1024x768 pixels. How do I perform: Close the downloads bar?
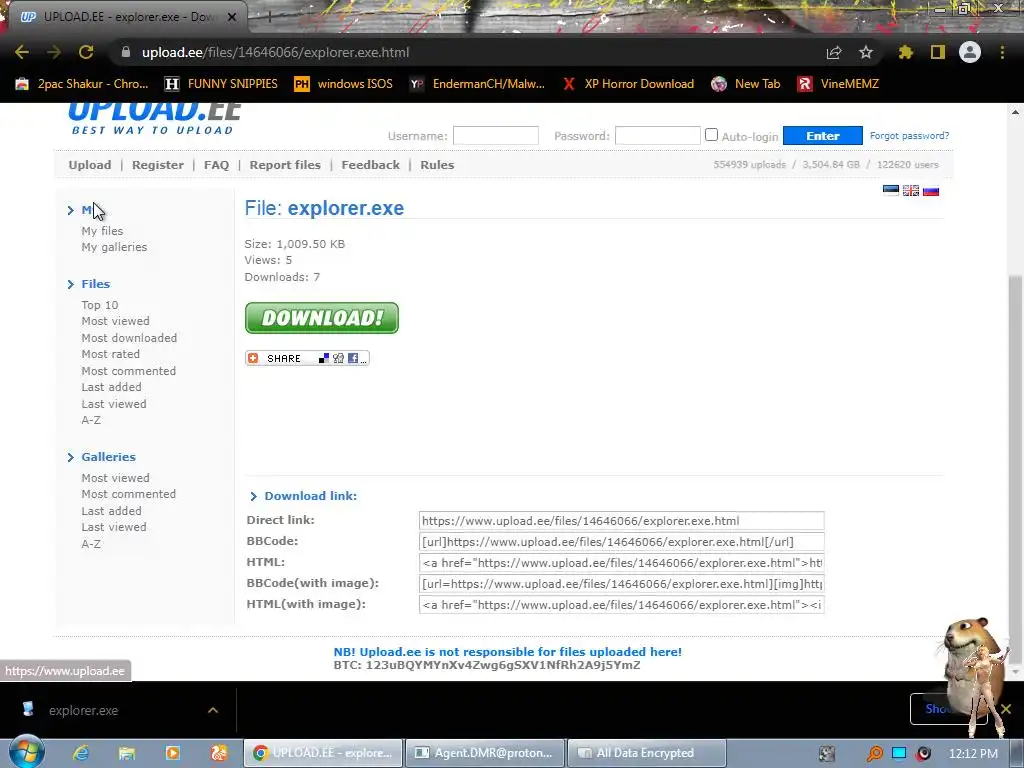click(x=1006, y=709)
